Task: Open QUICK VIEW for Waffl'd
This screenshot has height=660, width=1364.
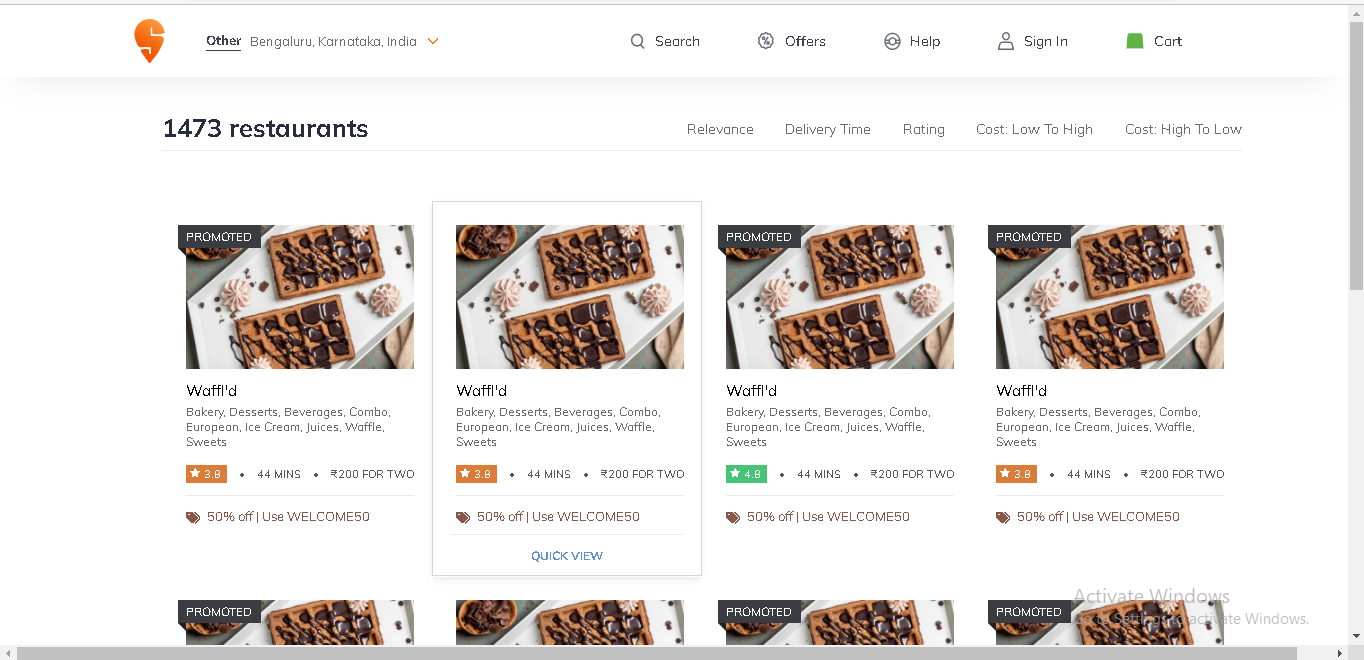Action: [566, 555]
